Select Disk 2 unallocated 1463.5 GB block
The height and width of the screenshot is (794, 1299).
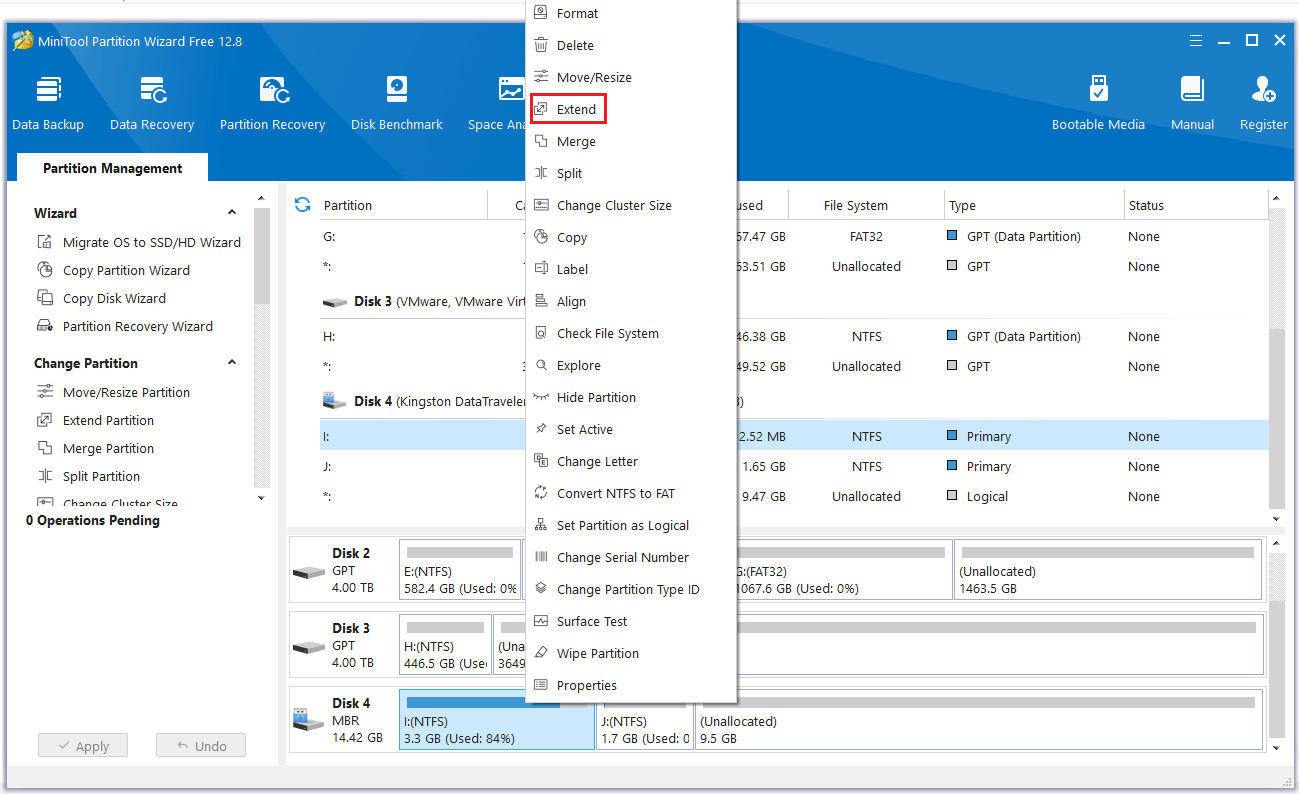[x=1108, y=570]
